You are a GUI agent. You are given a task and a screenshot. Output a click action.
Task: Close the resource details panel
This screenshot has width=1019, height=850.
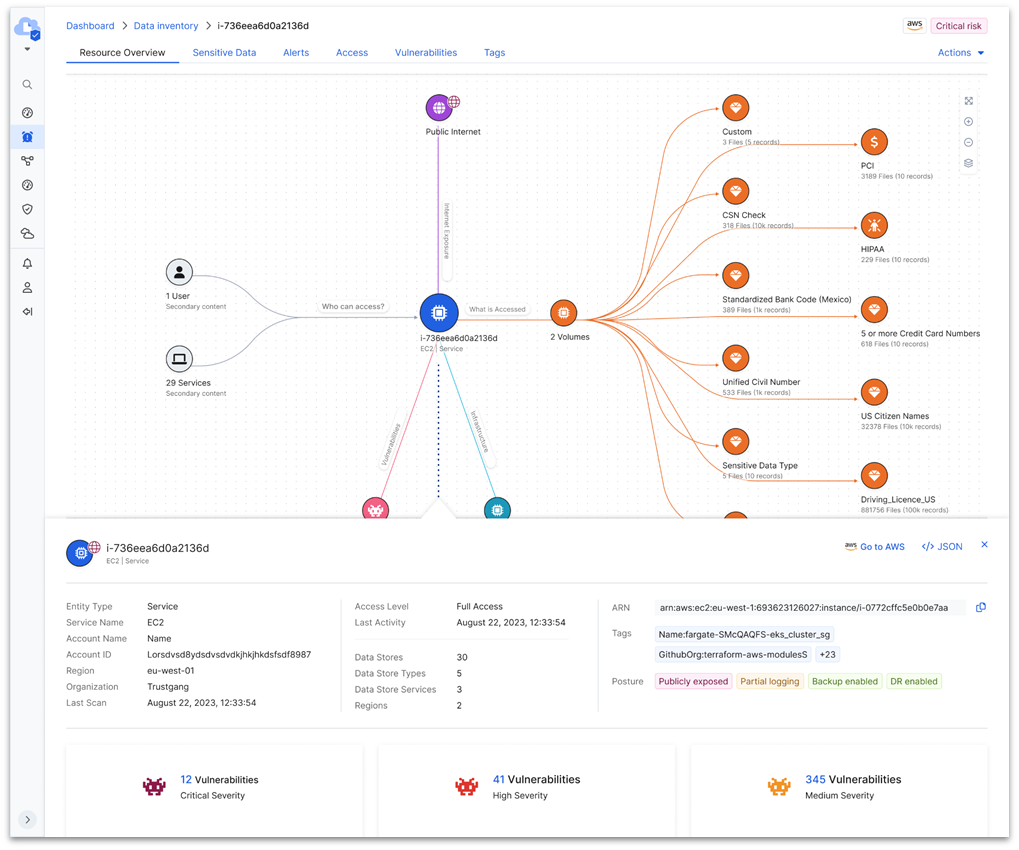point(984,545)
